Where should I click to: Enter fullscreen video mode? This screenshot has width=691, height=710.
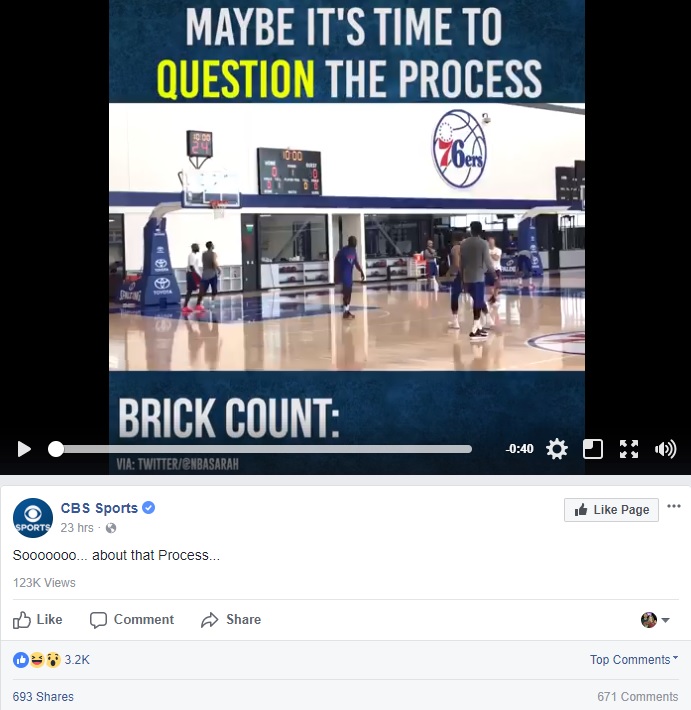[629, 449]
